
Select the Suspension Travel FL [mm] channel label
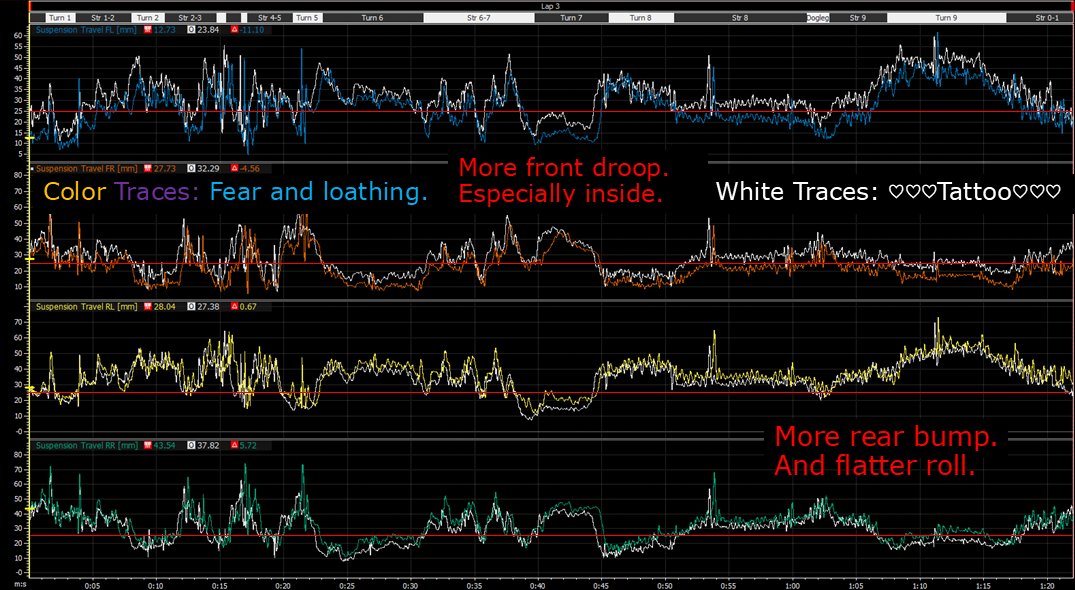(x=86, y=30)
